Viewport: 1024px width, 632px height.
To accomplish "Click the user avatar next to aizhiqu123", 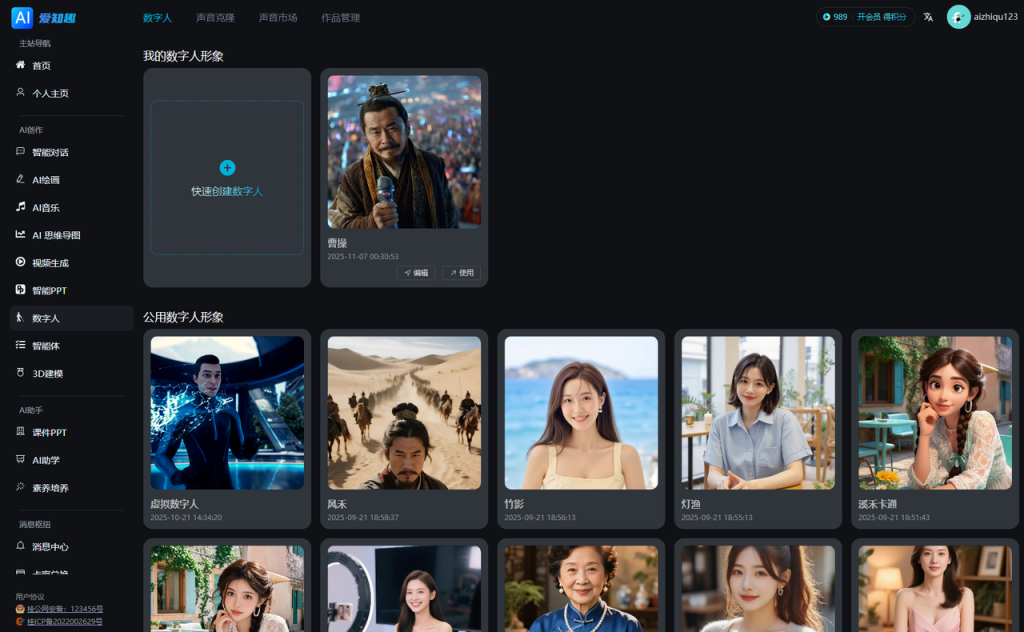I will (x=958, y=17).
